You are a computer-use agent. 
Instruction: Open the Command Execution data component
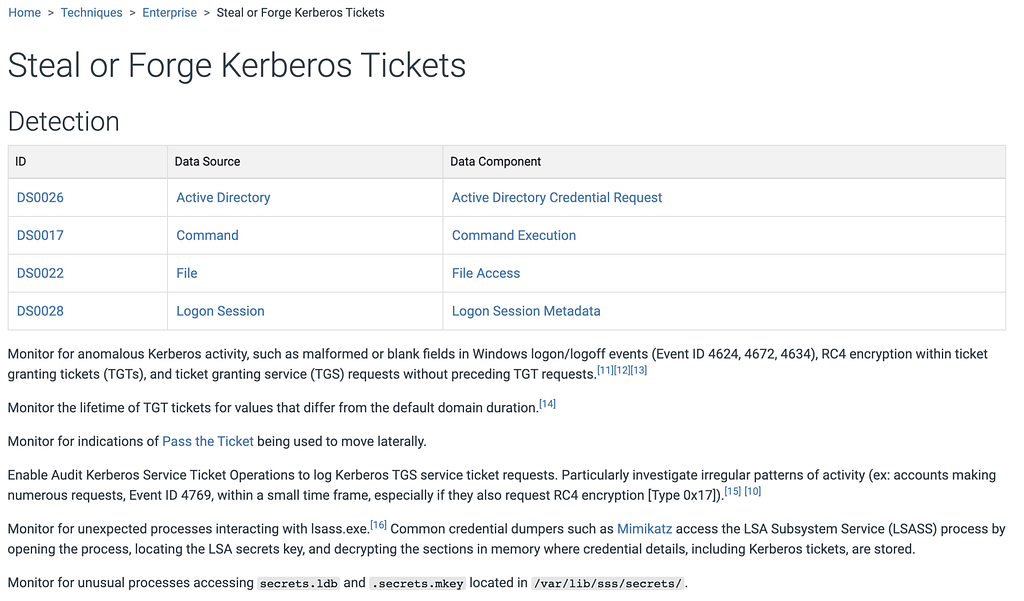(514, 236)
